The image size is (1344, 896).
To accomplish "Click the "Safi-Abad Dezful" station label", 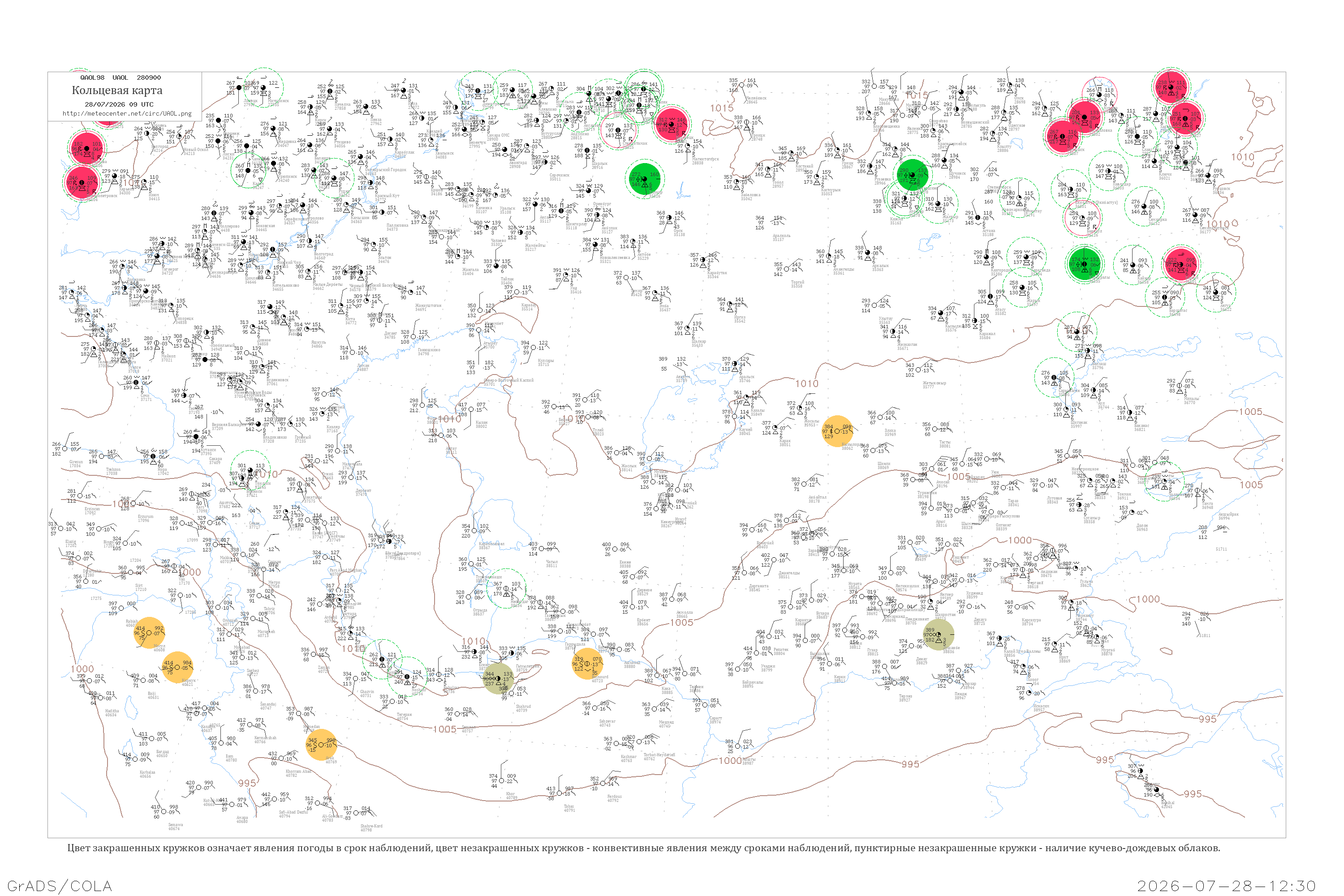I will (x=293, y=812).
